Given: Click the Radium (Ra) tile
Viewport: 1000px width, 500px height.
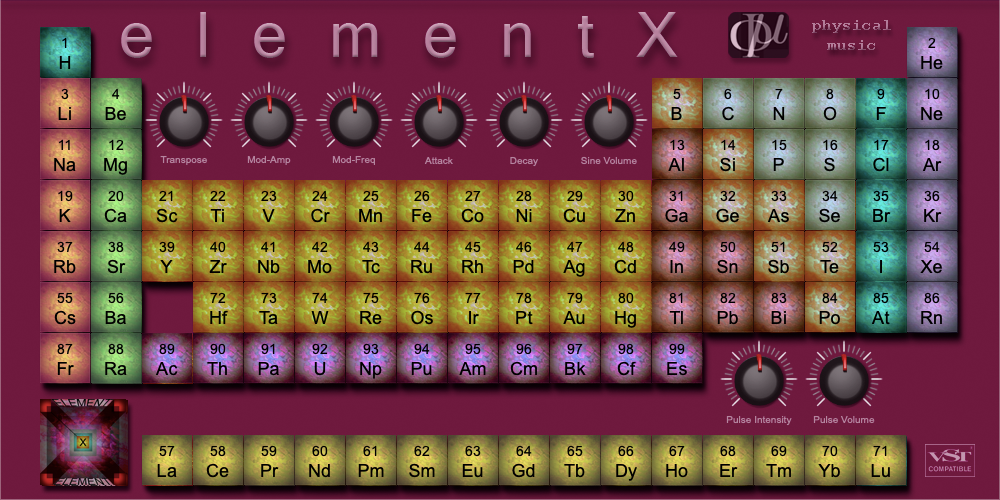Looking at the screenshot, I should (x=116, y=358).
